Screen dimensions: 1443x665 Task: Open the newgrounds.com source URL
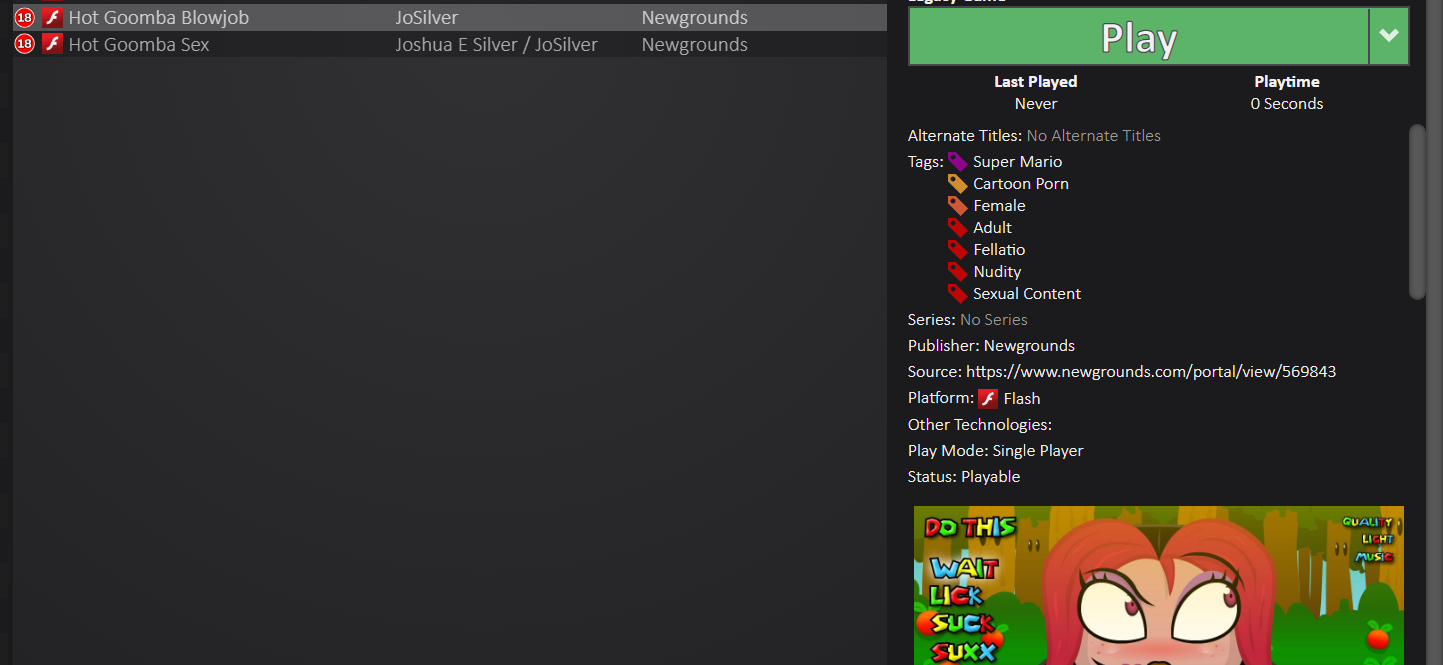1151,371
